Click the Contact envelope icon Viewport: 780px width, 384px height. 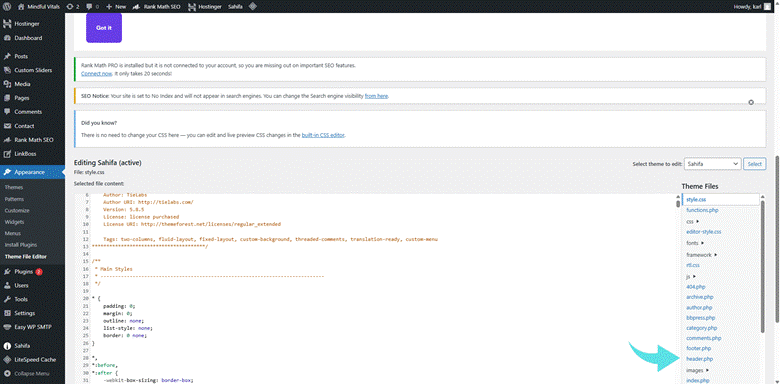tap(7, 126)
